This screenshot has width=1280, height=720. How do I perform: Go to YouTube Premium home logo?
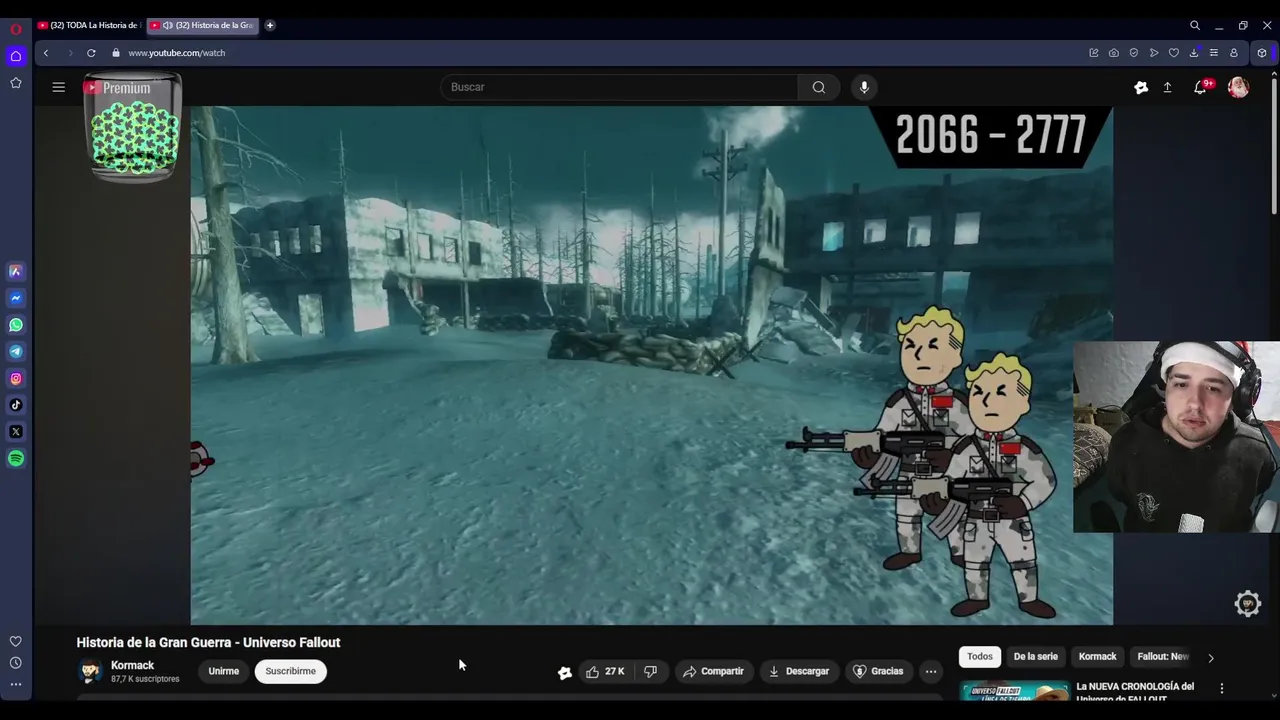117,88
